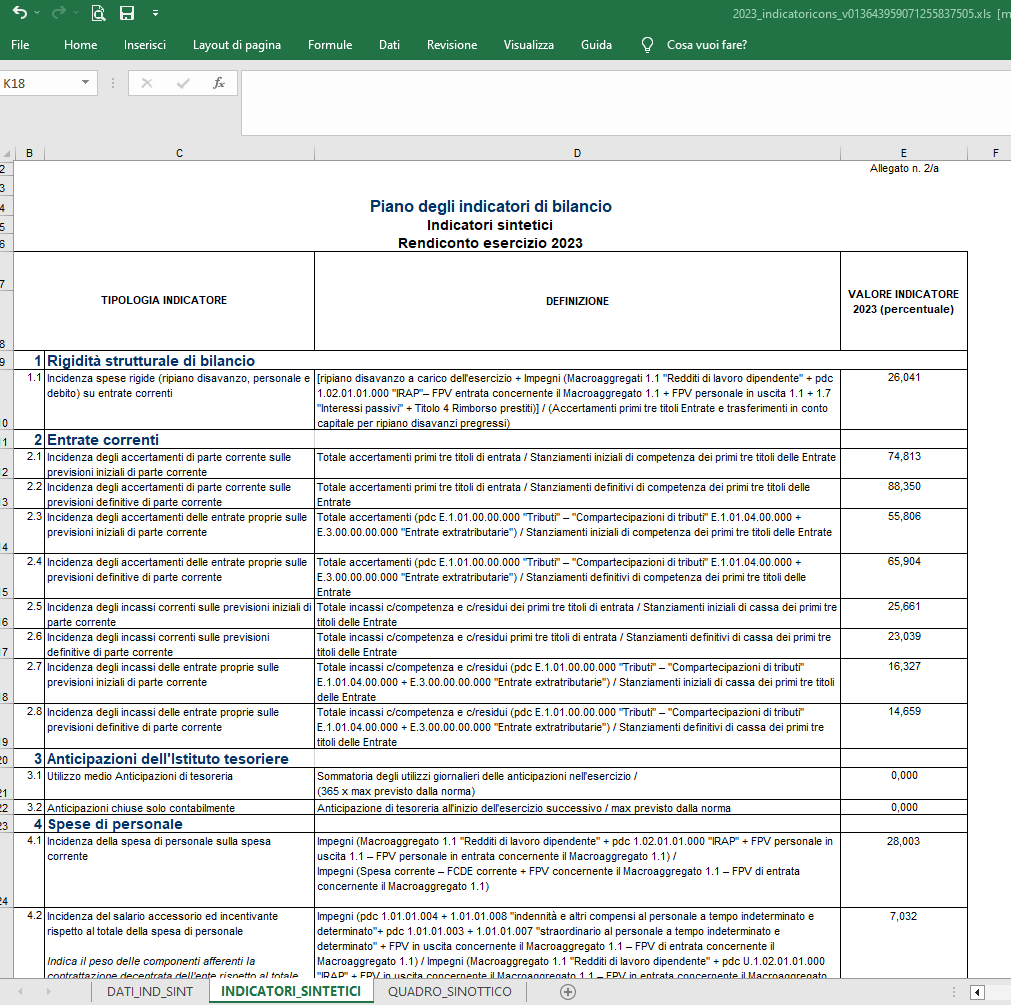Click the 'Piano degli indicatori di bilancio' title

(491, 206)
